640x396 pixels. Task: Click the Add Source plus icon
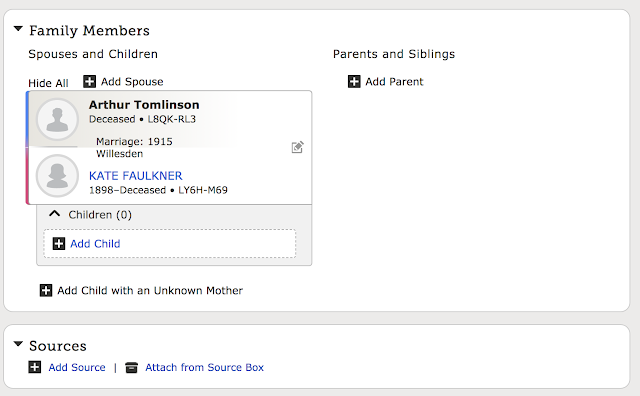point(35,367)
